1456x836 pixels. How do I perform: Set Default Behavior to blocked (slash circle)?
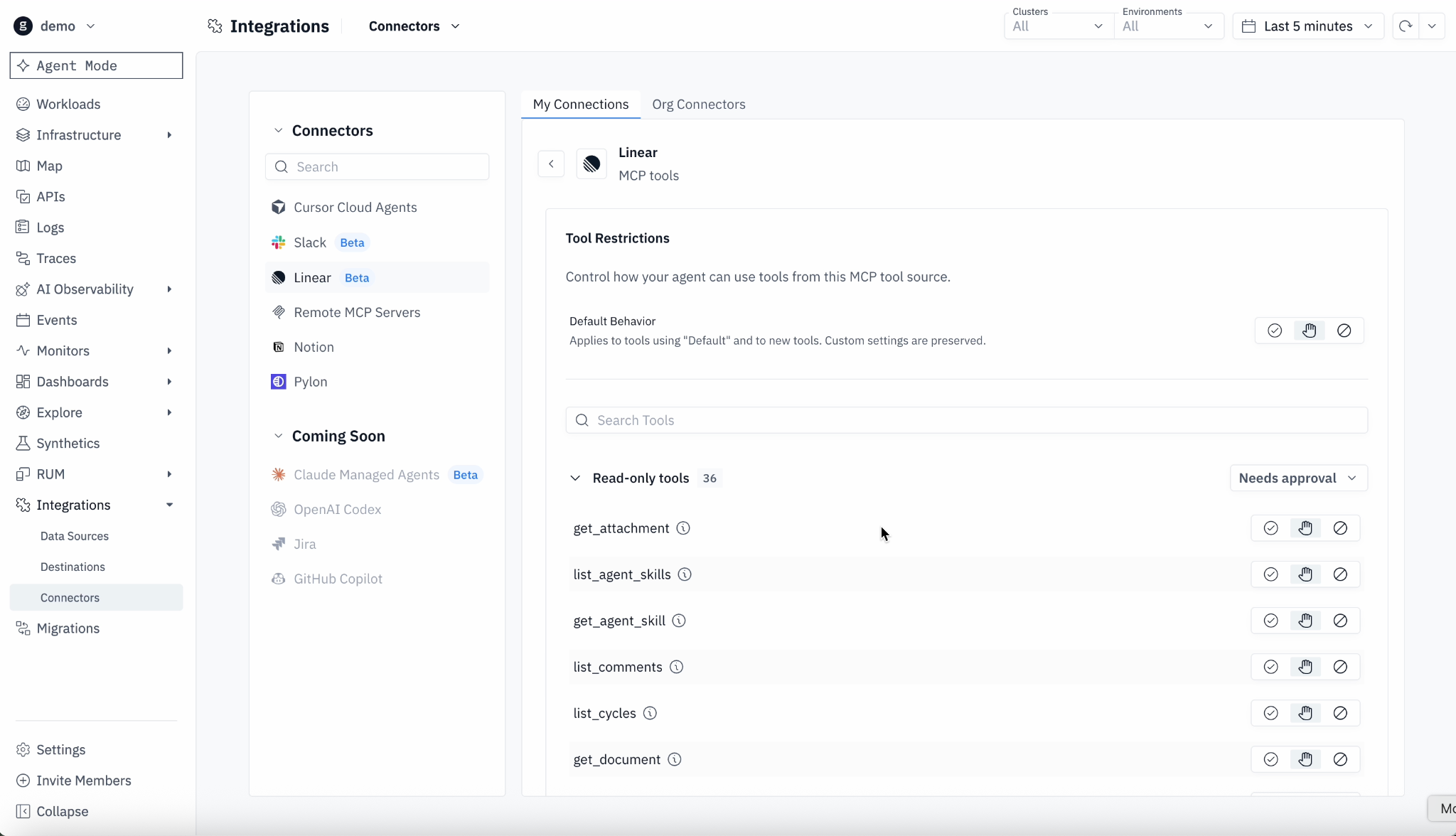1344,331
